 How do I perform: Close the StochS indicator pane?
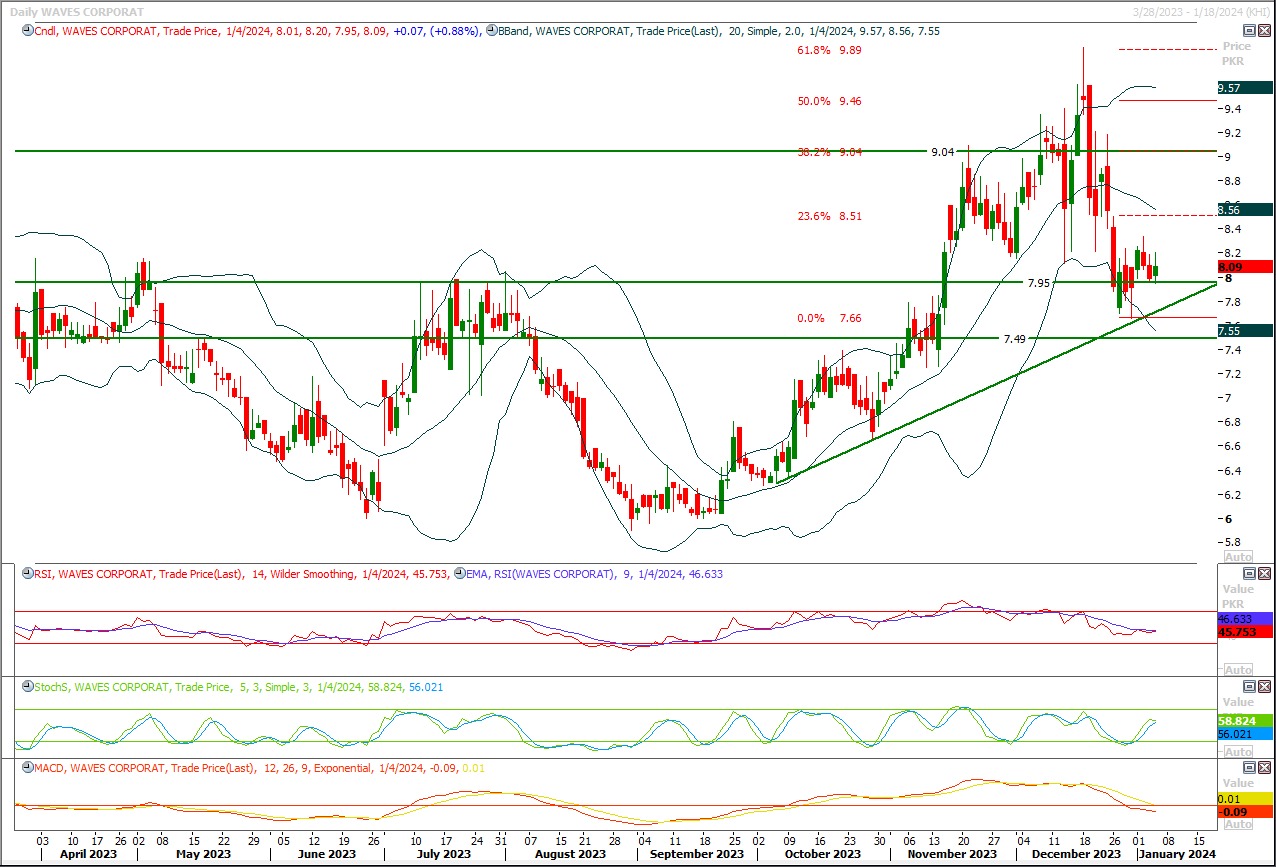tap(1265, 687)
